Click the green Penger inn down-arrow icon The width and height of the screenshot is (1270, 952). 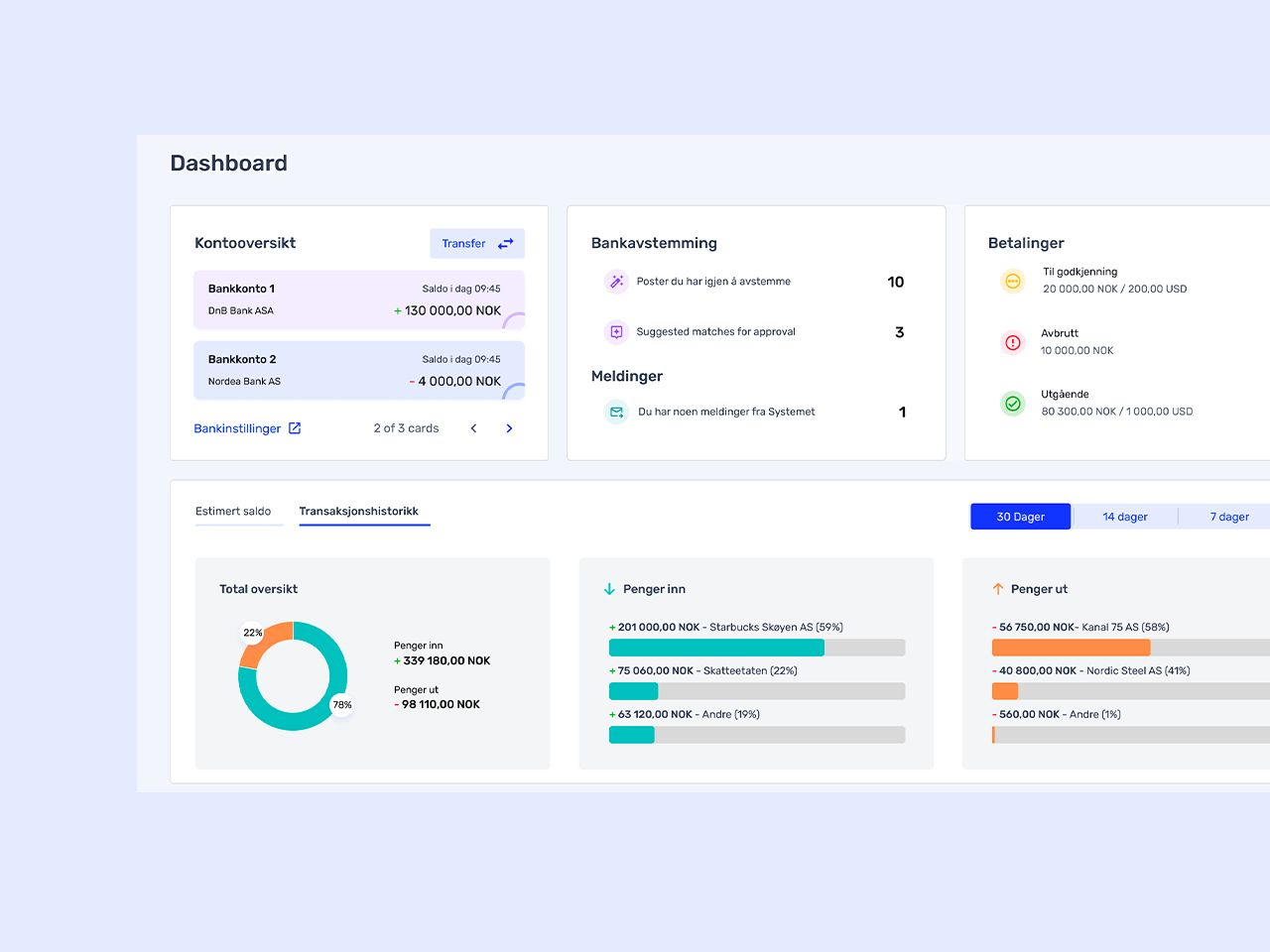(609, 589)
